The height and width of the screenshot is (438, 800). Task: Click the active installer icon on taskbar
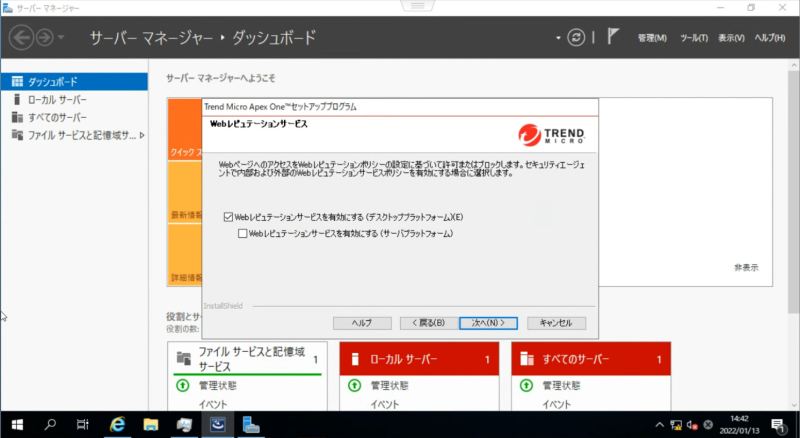click(x=218, y=425)
